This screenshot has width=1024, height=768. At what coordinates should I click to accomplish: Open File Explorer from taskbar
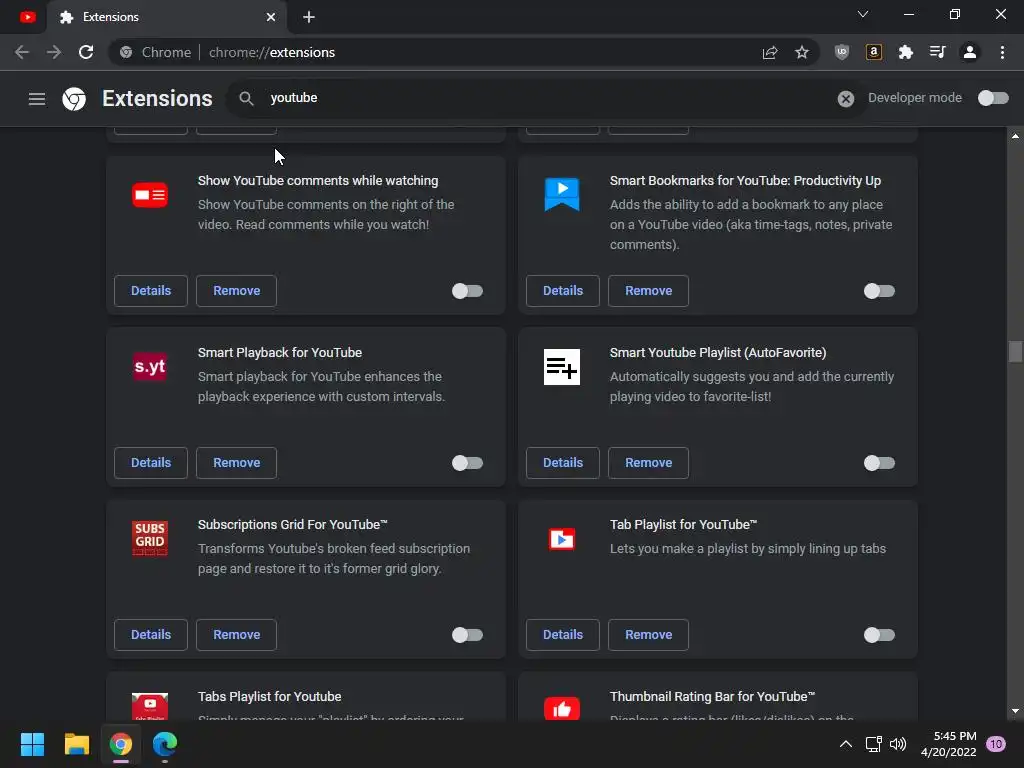pos(76,744)
